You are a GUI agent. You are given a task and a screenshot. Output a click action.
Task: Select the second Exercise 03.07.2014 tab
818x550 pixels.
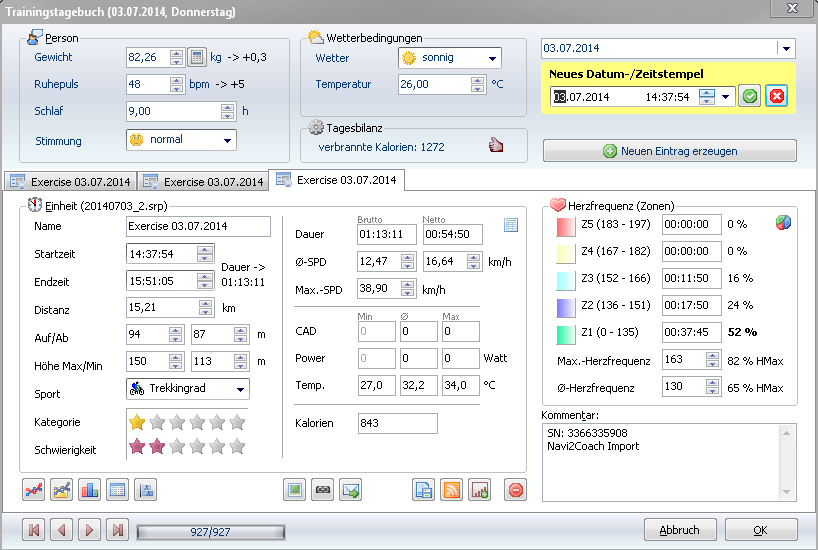pos(203,182)
